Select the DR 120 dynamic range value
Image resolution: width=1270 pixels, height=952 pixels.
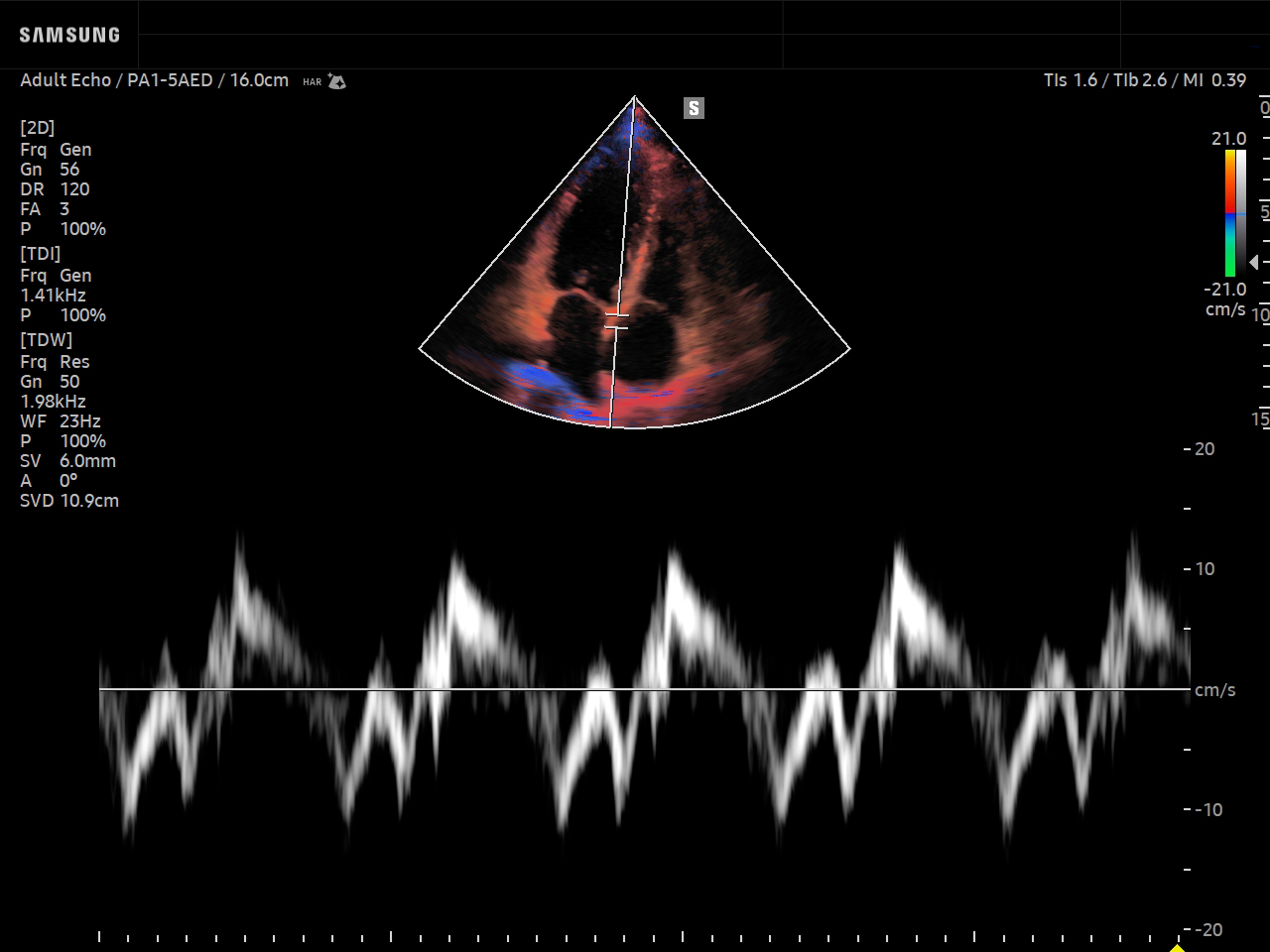tap(55, 189)
